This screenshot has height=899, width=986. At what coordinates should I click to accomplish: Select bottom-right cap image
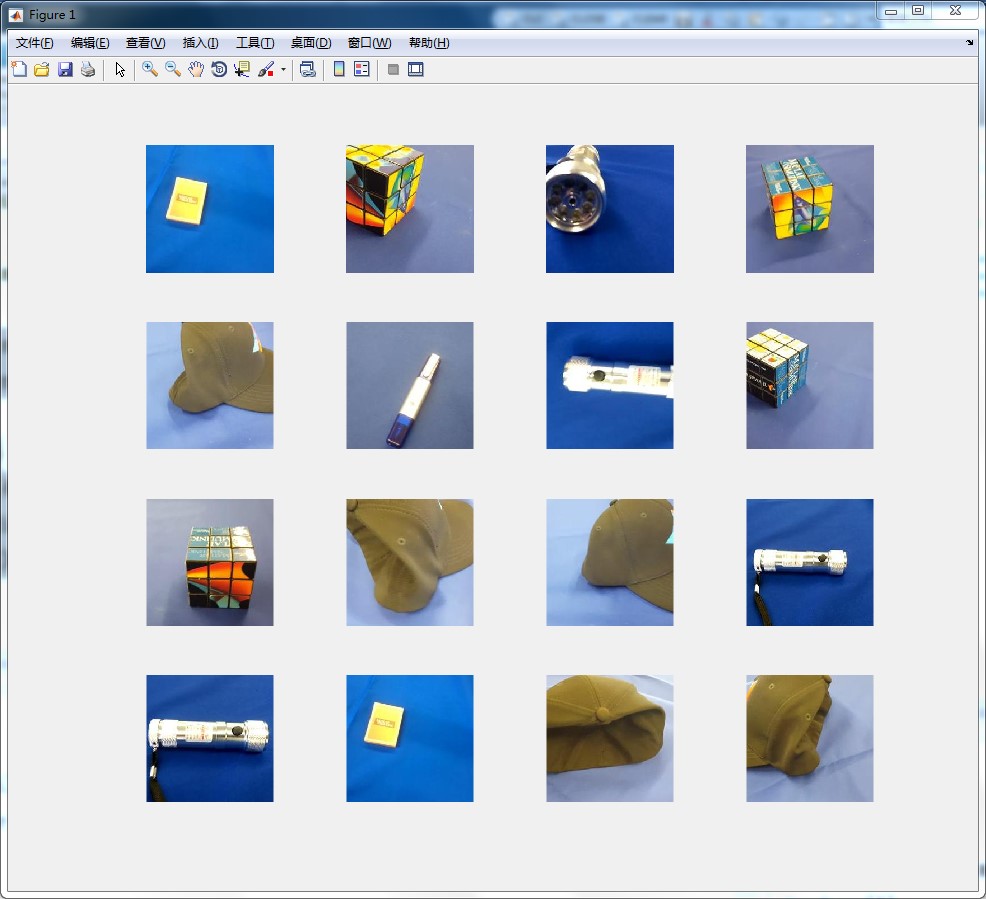(810, 738)
